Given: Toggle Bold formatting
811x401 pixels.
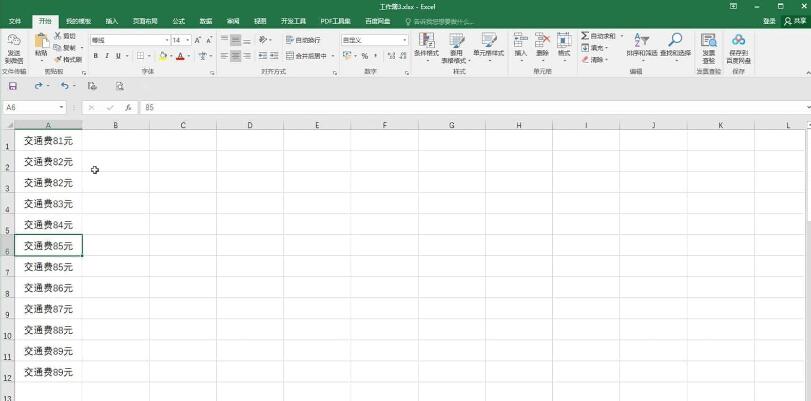Looking at the screenshot, I should [x=96, y=56].
